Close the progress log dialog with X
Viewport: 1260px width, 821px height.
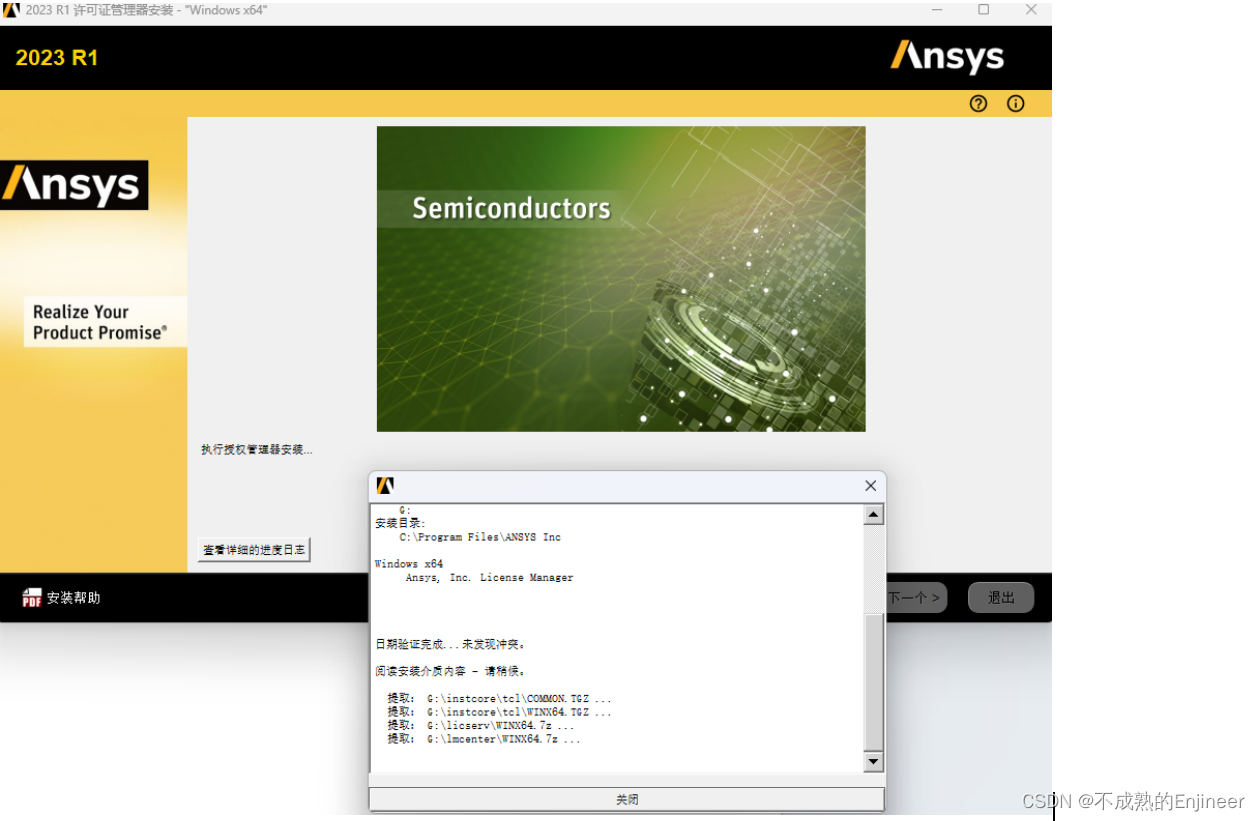click(870, 486)
